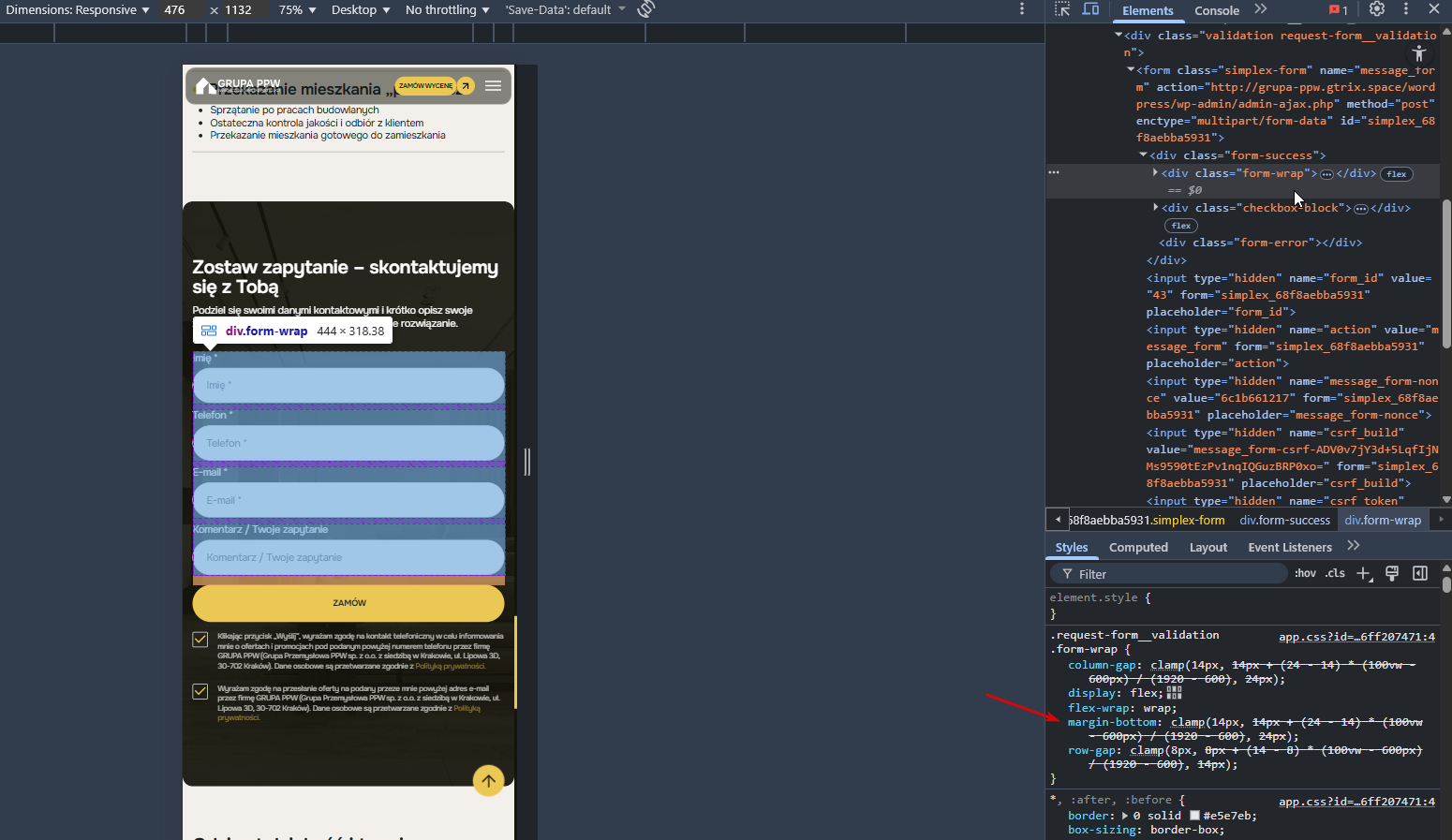Click the E-mail input field

[x=348, y=500]
